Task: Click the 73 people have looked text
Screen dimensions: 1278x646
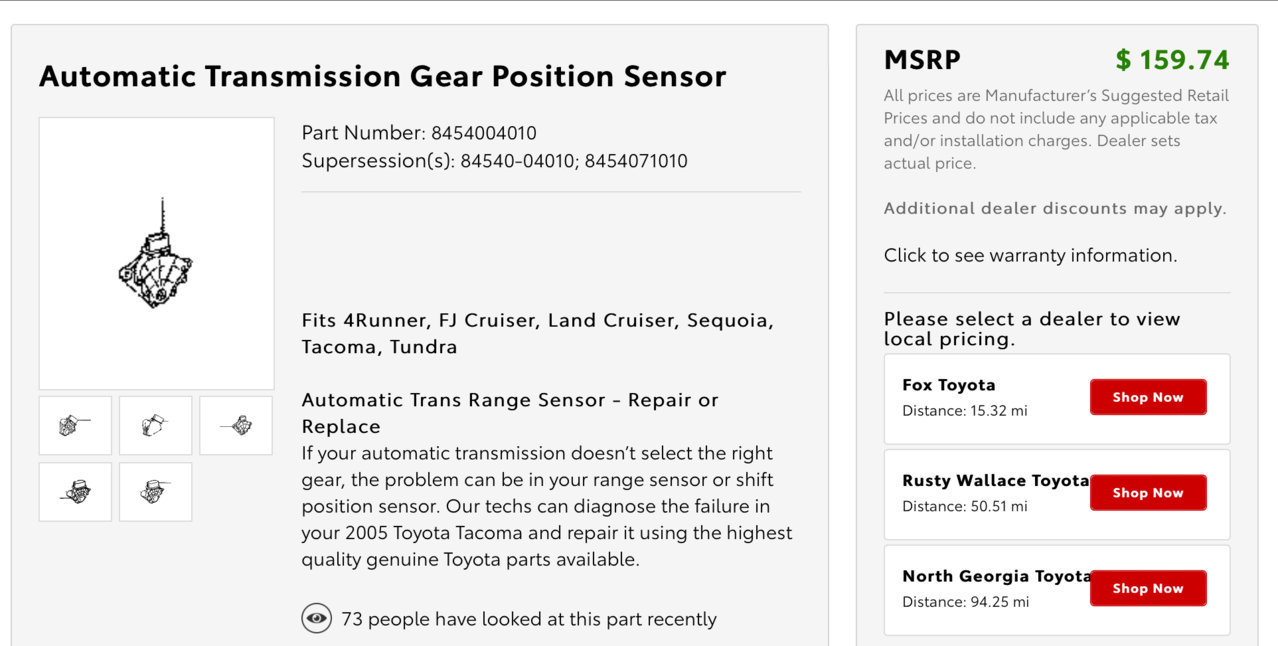Action: 529,619
